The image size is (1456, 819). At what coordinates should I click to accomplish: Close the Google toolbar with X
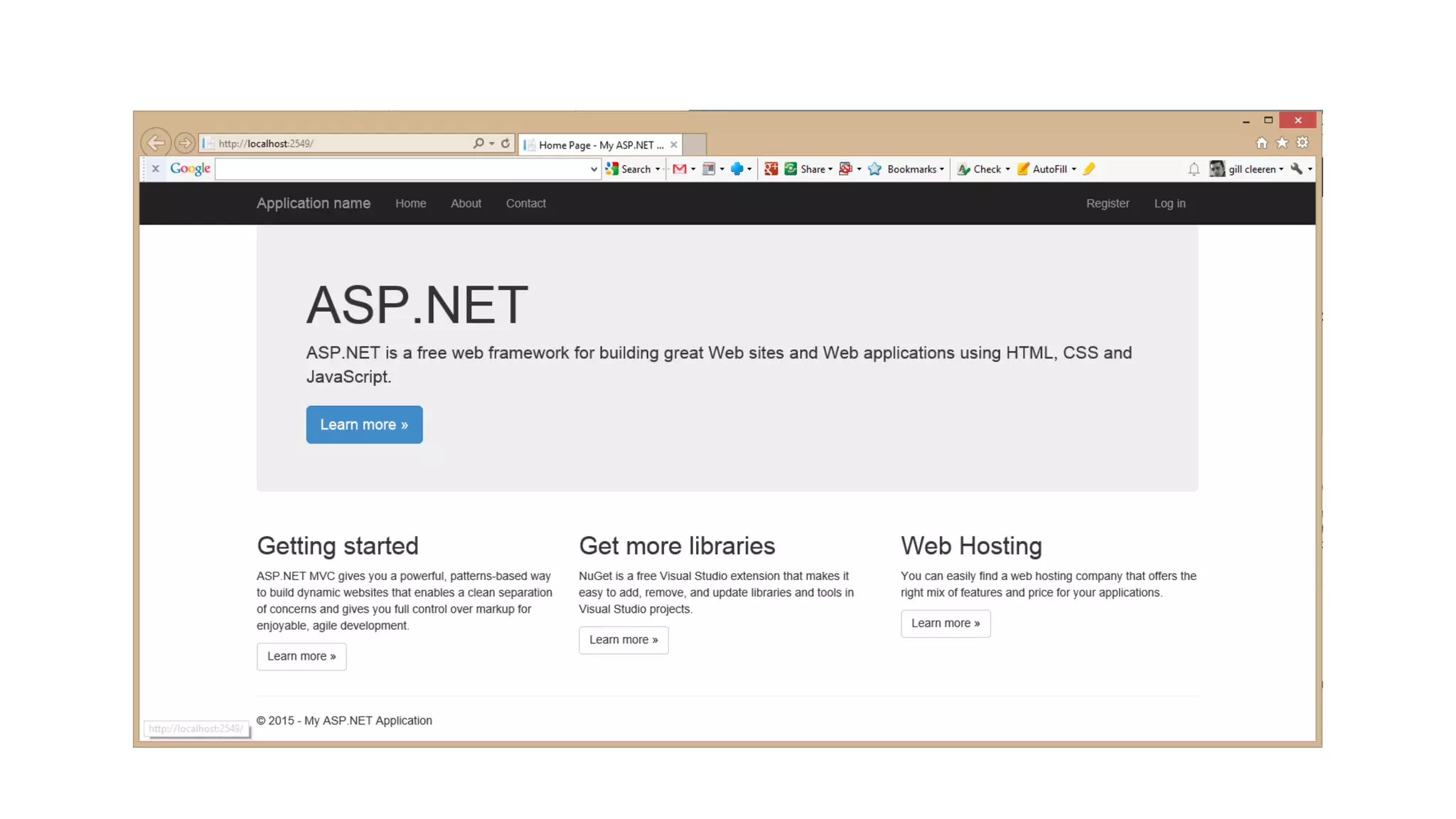tap(155, 169)
